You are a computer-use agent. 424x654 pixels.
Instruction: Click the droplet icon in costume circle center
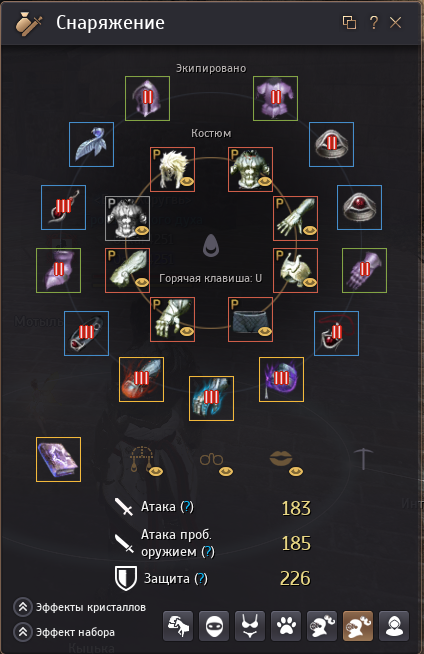click(x=211, y=244)
